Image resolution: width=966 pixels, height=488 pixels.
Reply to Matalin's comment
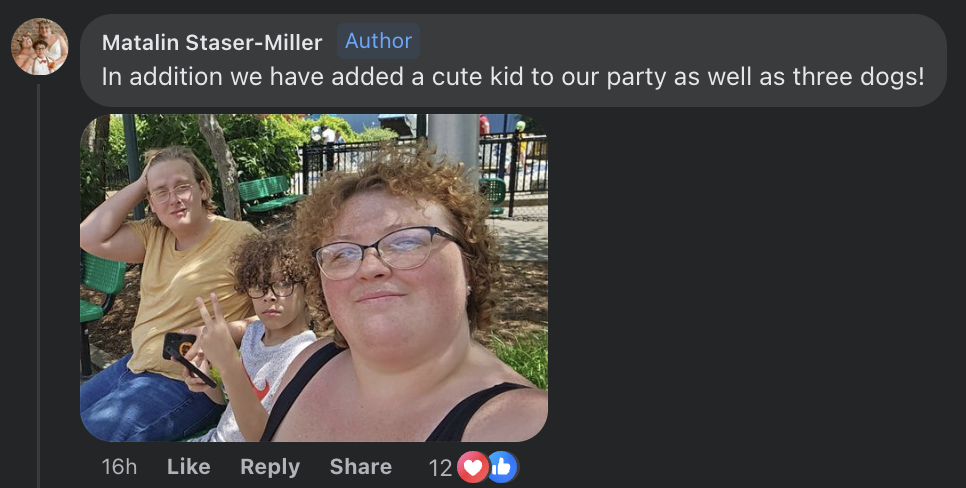pos(270,466)
